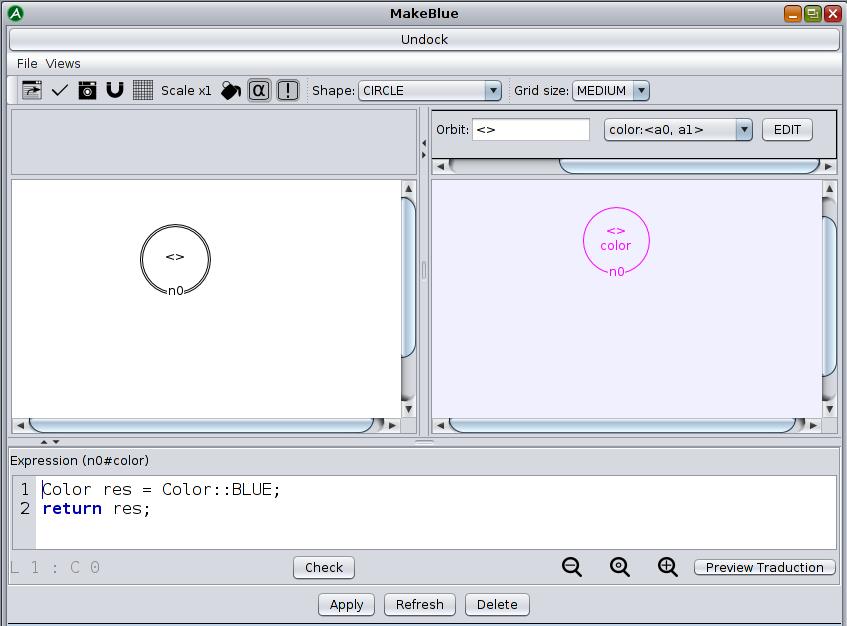Click orbit panel scroll-left arrow
847x626 pixels.
pos(440,166)
